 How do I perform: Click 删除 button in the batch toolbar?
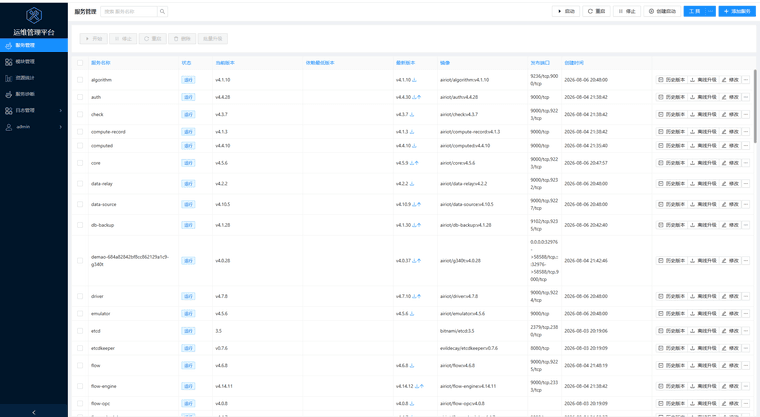point(182,39)
